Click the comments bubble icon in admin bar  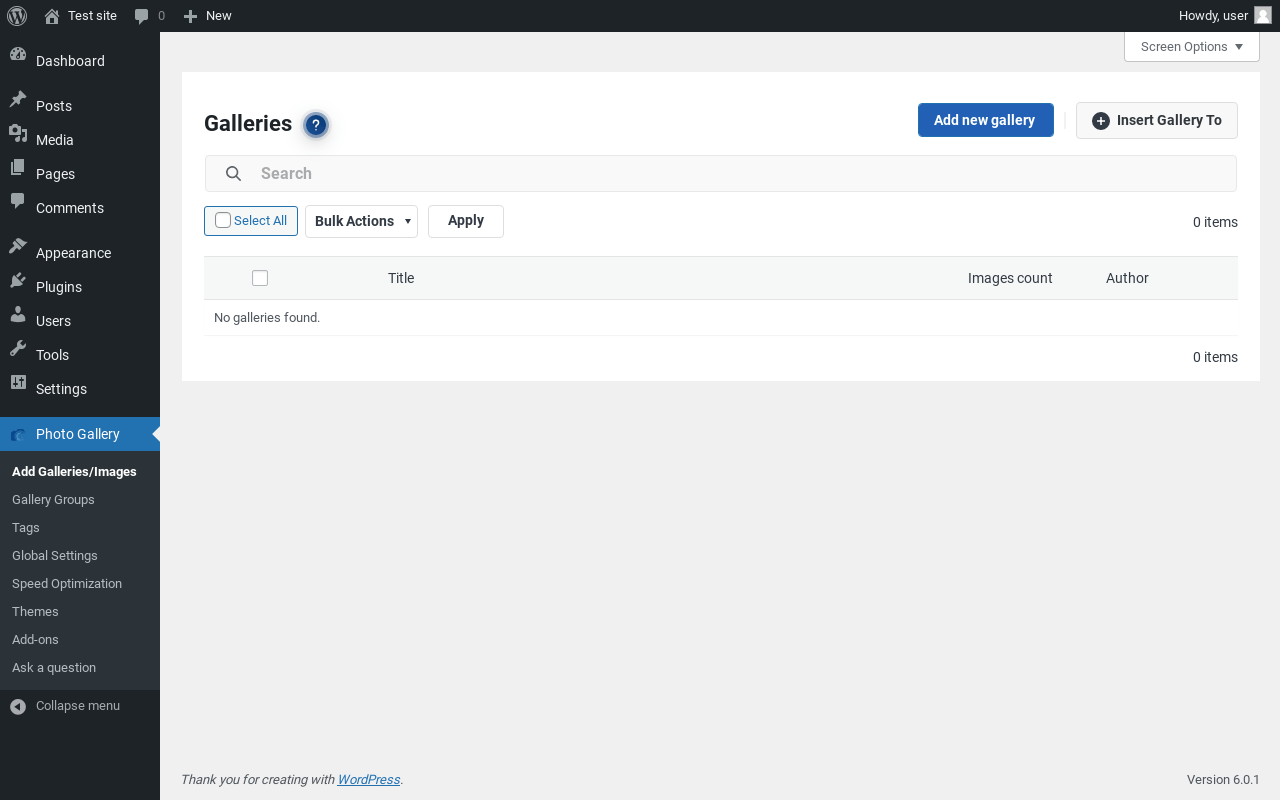(142, 16)
